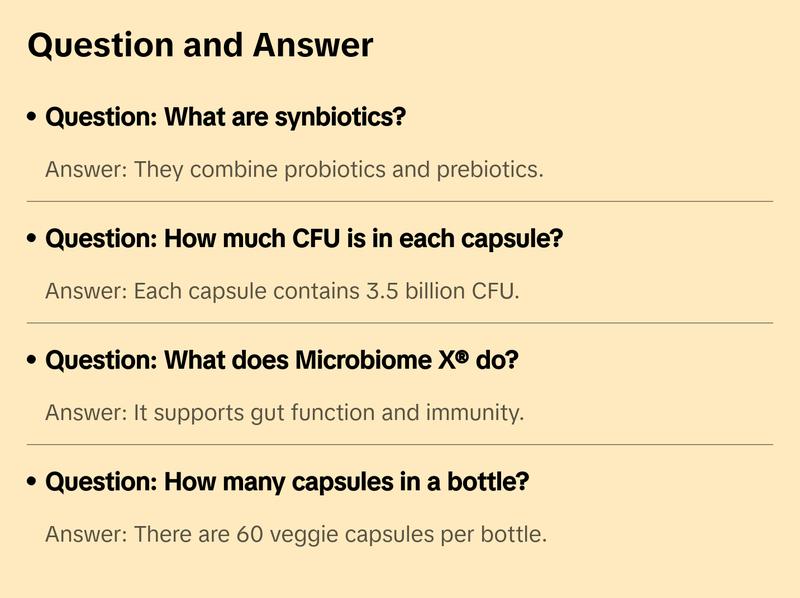800x598 pixels.
Task: Click the divider line below the gut function answer
Action: tap(400, 444)
